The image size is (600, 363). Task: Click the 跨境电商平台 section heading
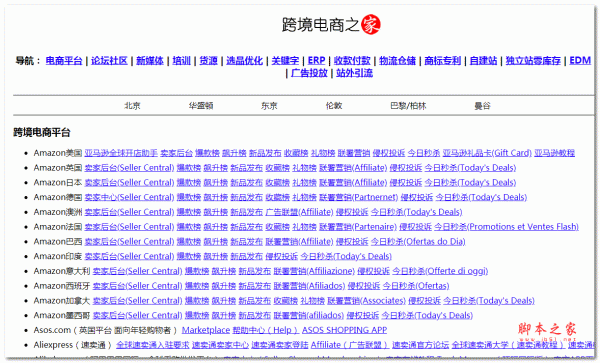42,132
